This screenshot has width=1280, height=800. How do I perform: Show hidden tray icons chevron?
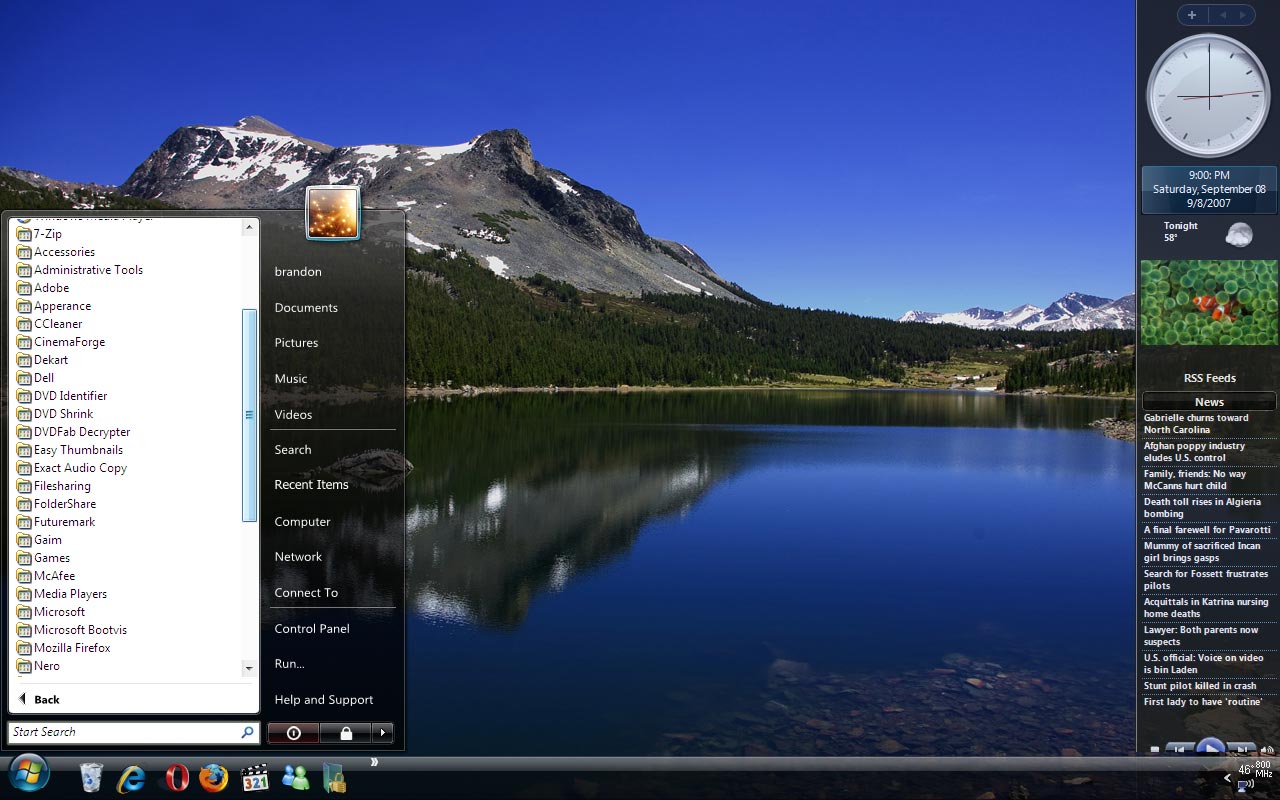tap(1228, 777)
